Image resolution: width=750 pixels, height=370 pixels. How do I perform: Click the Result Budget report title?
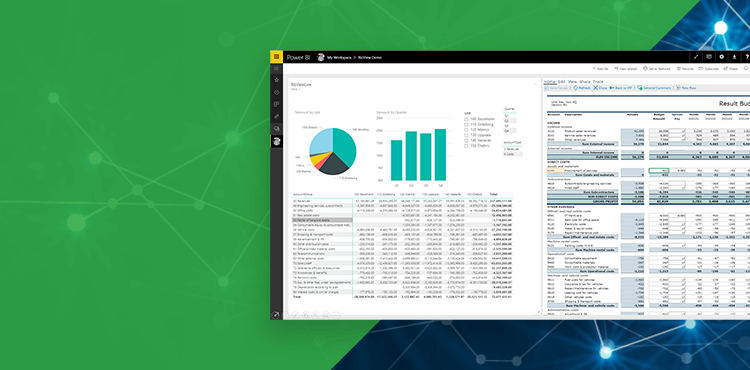pyautogui.click(x=734, y=103)
